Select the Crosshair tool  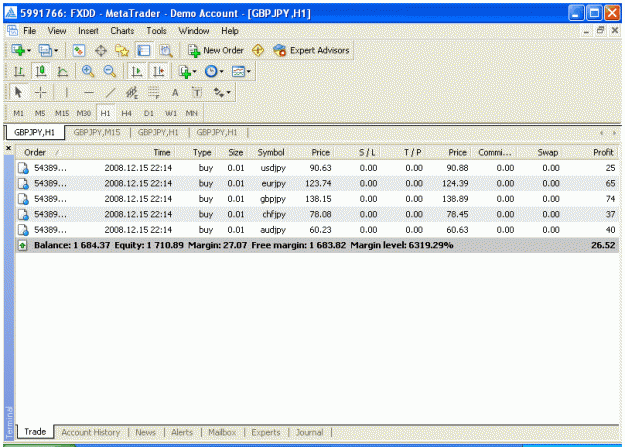40,93
